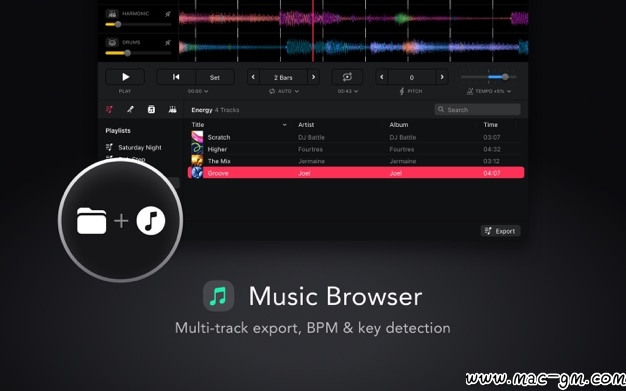Click the pitch value 0 field
The height and width of the screenshot is (391, 626).
(x=412, y=77)
